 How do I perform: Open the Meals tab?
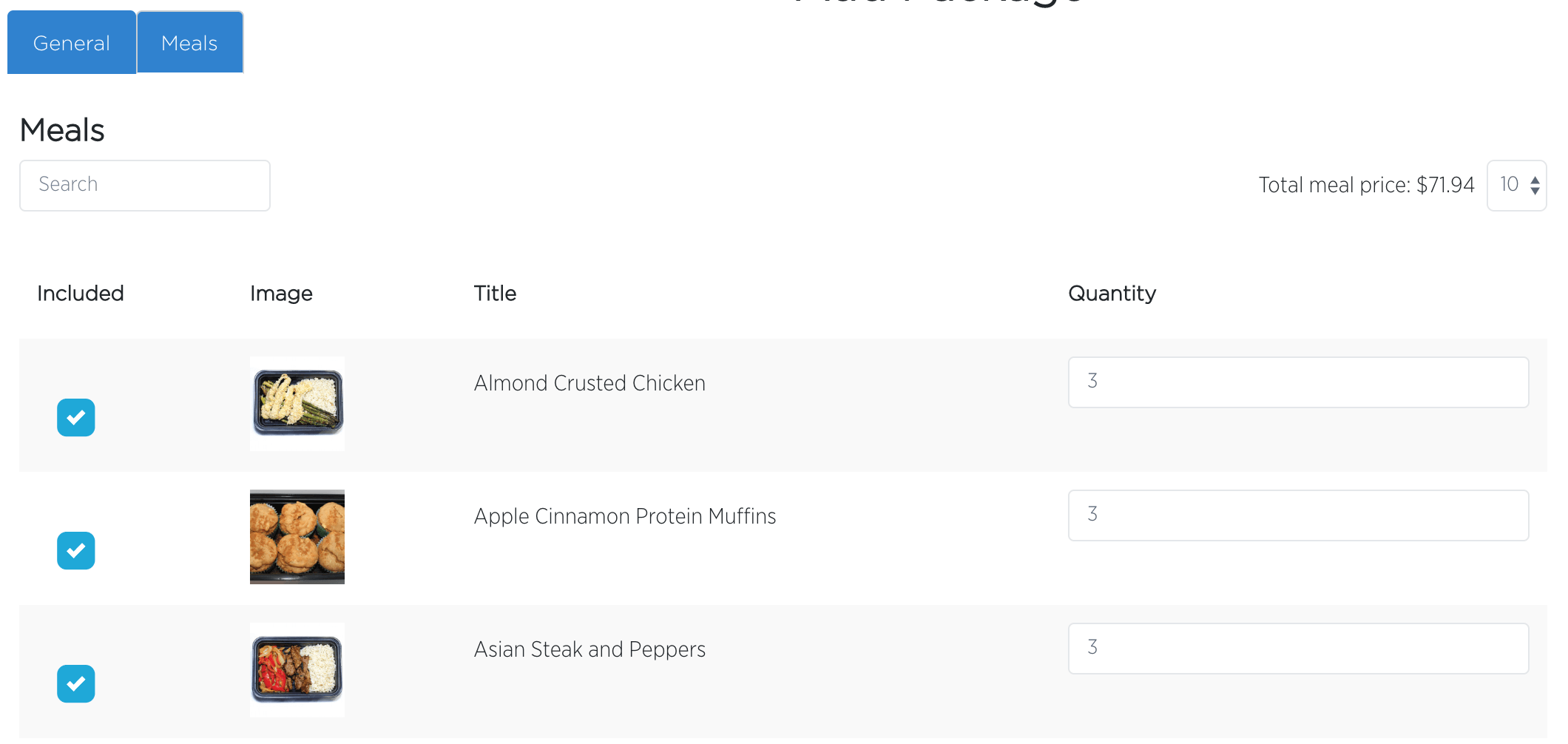click(190, 42)
